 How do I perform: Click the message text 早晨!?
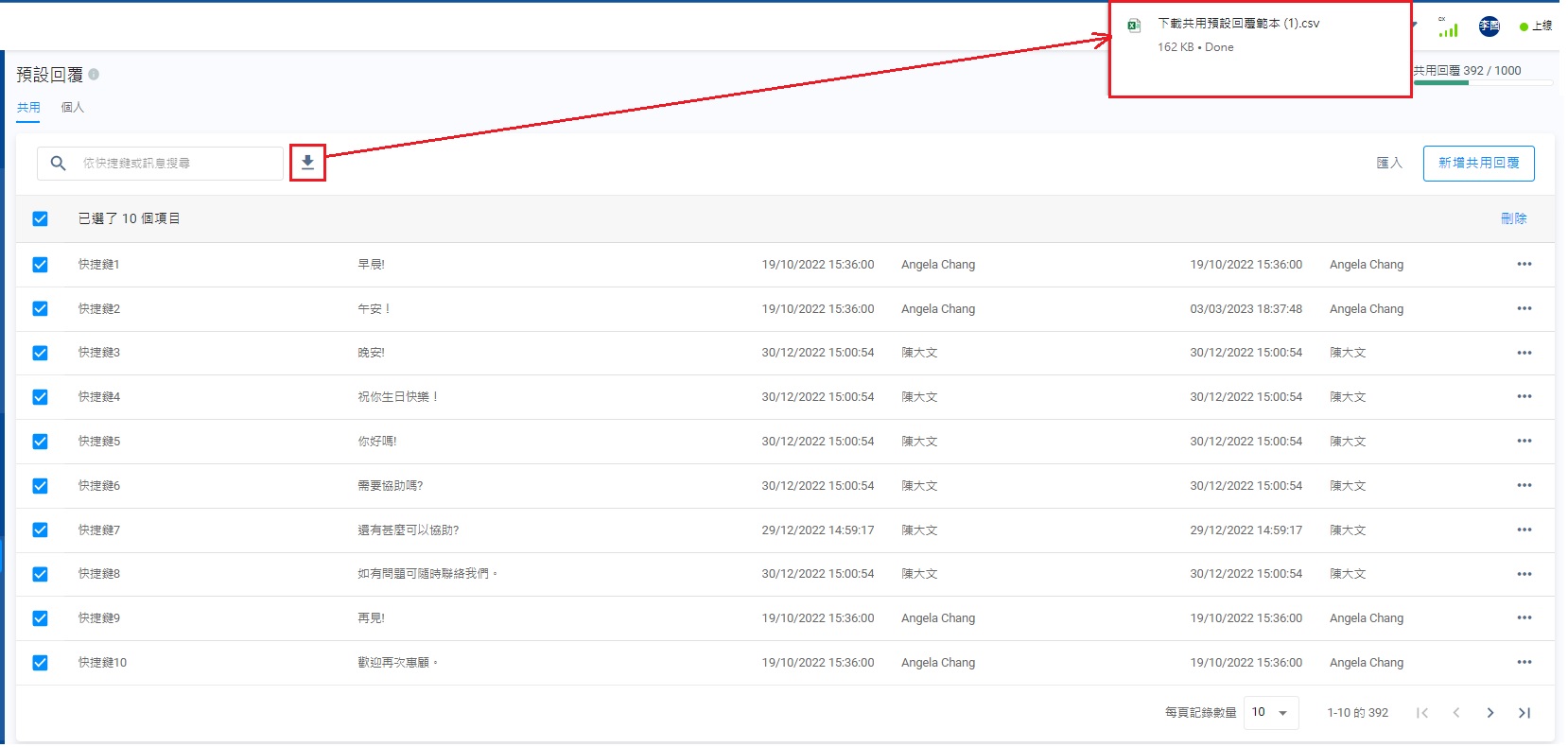pos(372,265)
